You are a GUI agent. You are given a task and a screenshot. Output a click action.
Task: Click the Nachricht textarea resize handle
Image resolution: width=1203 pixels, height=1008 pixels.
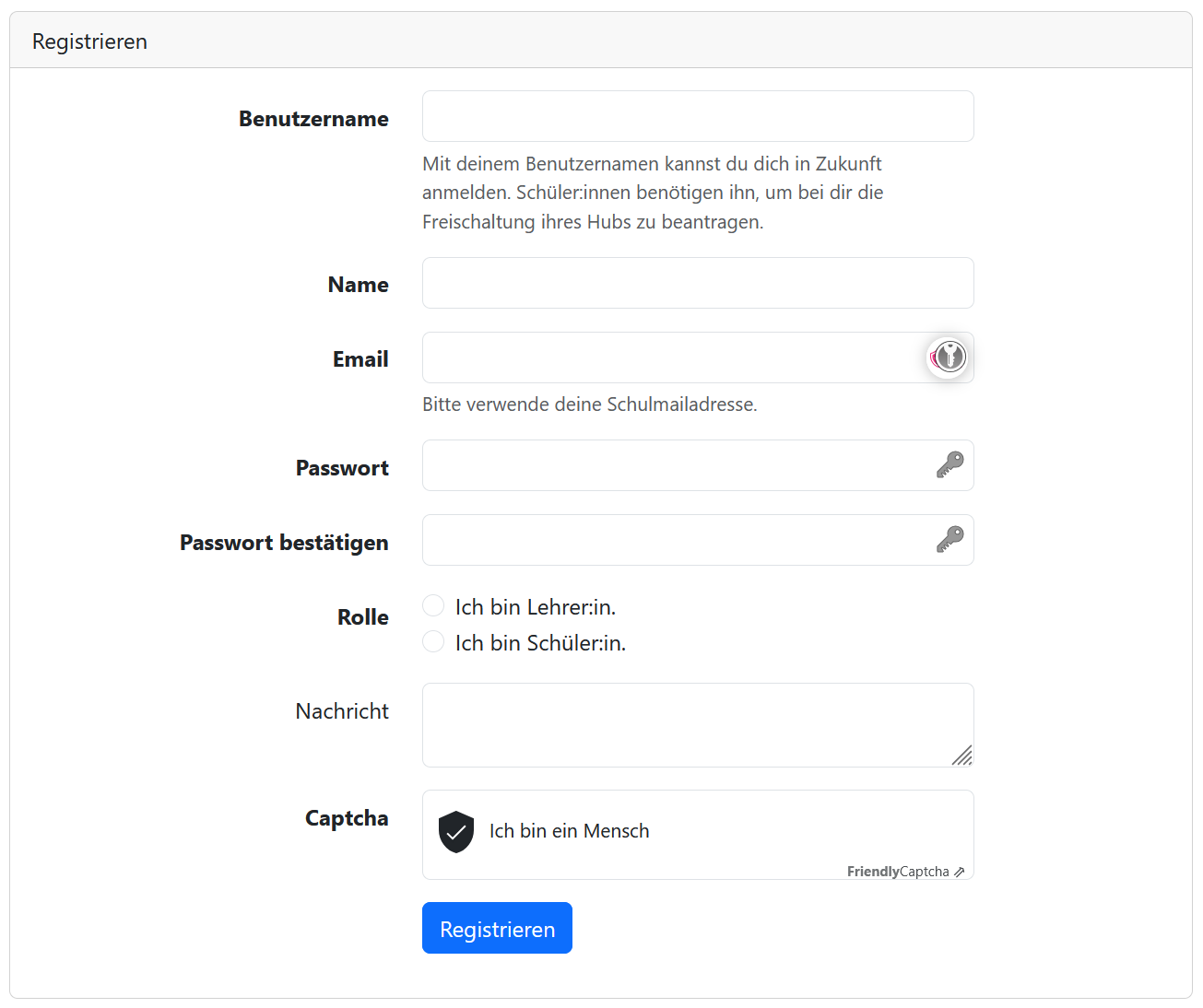pos(962,756)
